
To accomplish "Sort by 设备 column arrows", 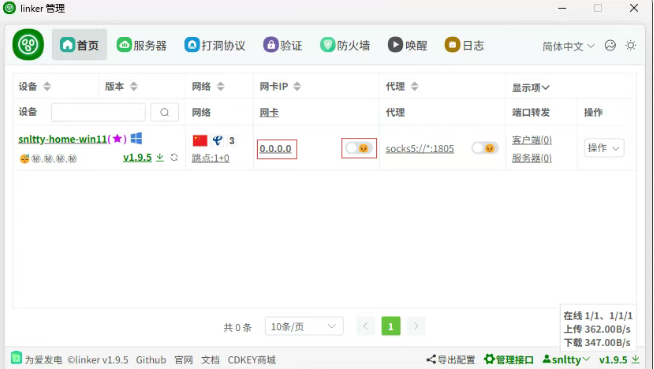I will tap(47, 86).
